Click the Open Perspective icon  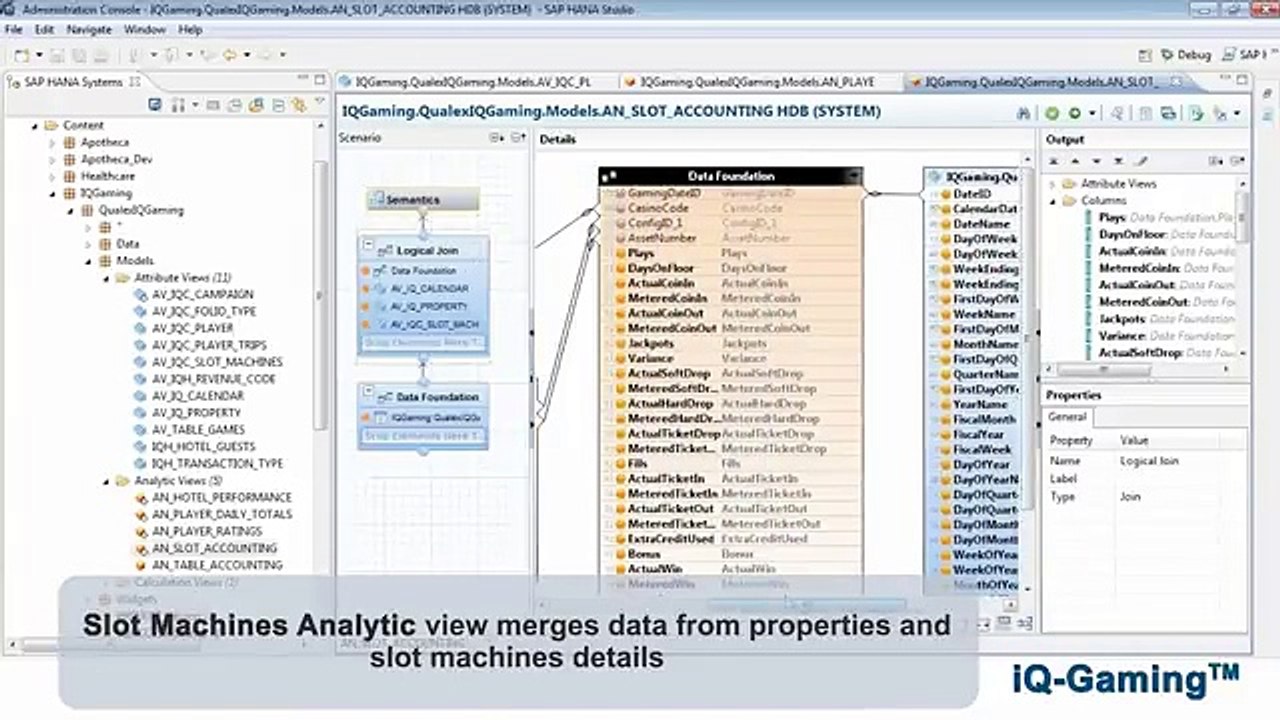pos(1146,55)
